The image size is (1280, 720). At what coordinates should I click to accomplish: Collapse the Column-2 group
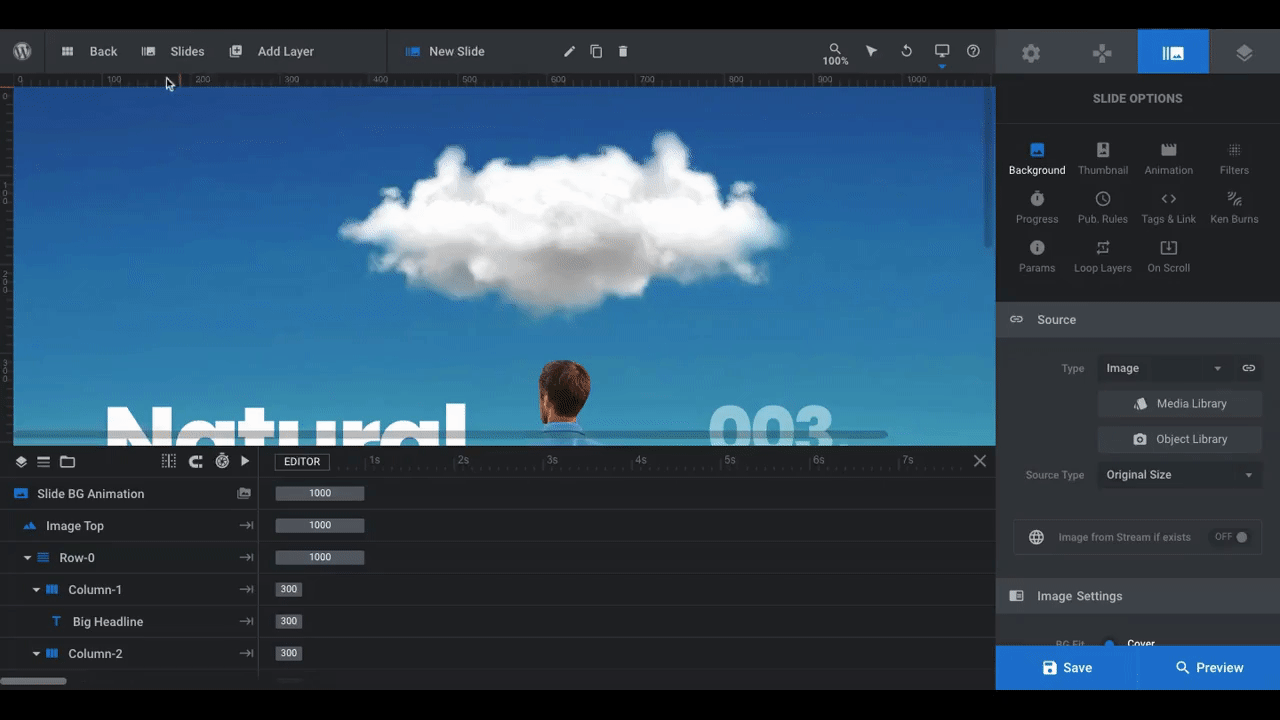tap(37, 654)
